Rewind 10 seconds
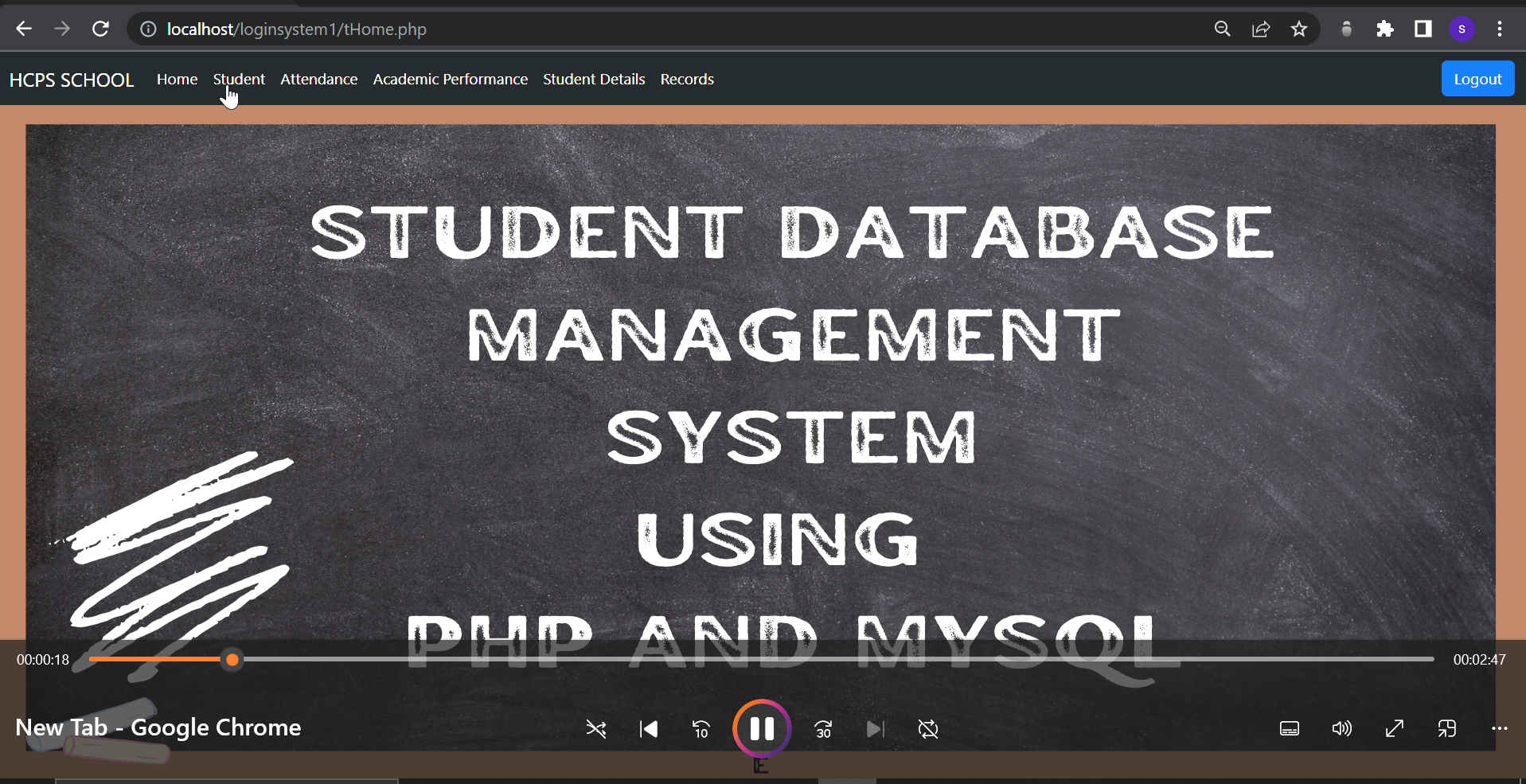1526x784 pixels. pyautogui.click(x=701, y=729)
